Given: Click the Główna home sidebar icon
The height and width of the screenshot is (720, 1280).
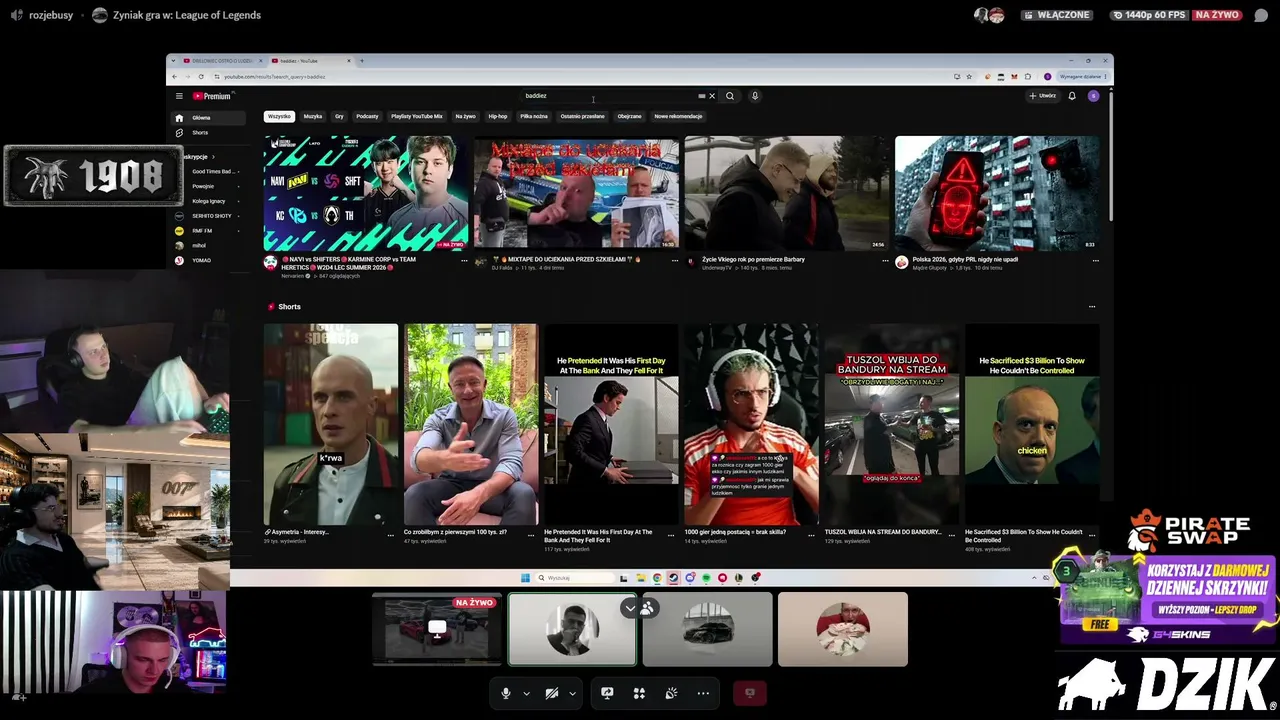Looking at the screenshot, I should point(179,118).
